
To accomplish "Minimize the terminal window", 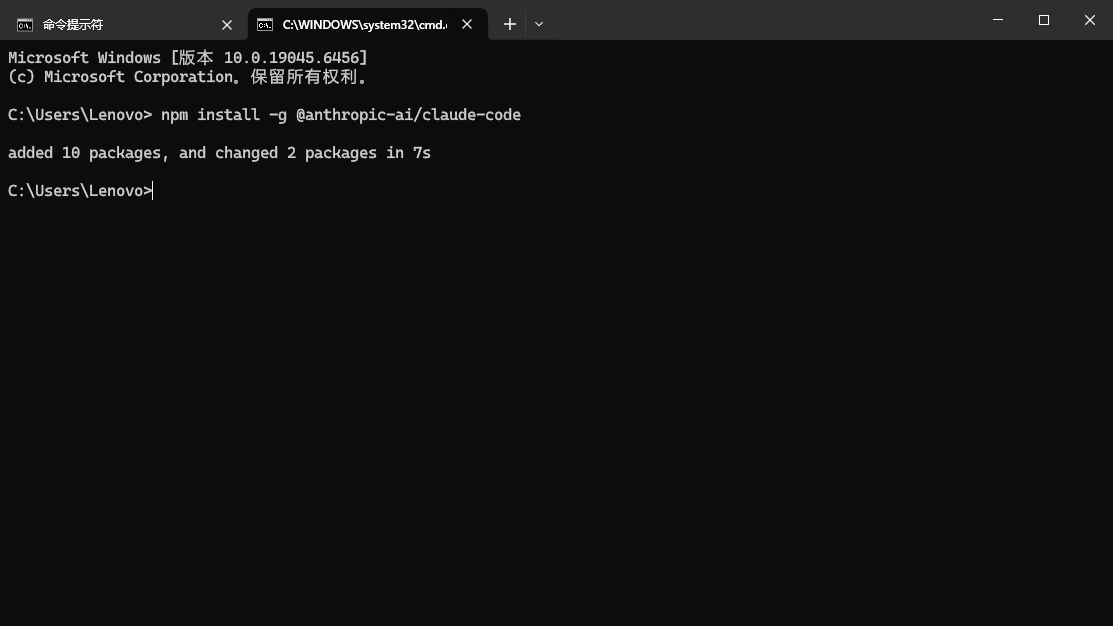I will coord(998,20).
